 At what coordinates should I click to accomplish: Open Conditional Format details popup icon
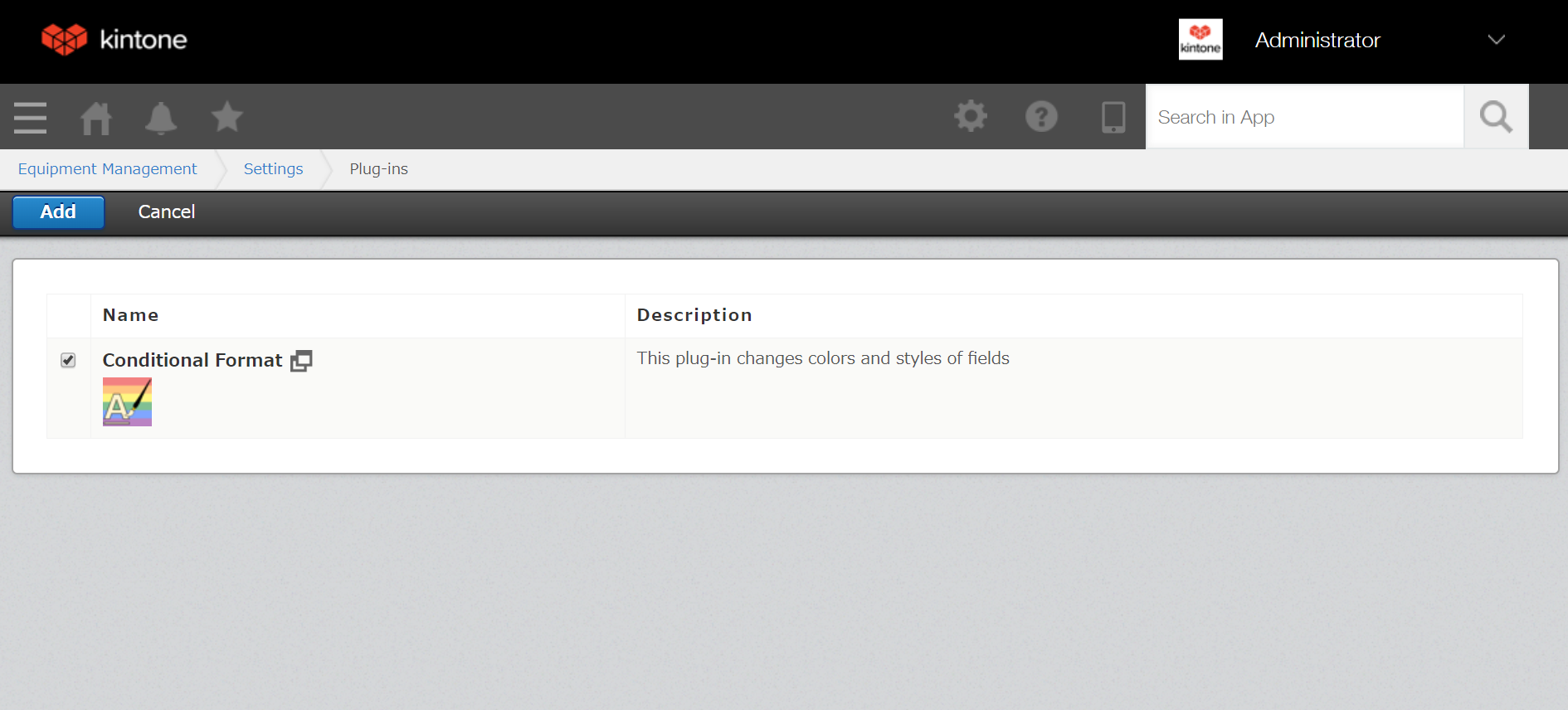pyautogui.click(x=301, y=361)
